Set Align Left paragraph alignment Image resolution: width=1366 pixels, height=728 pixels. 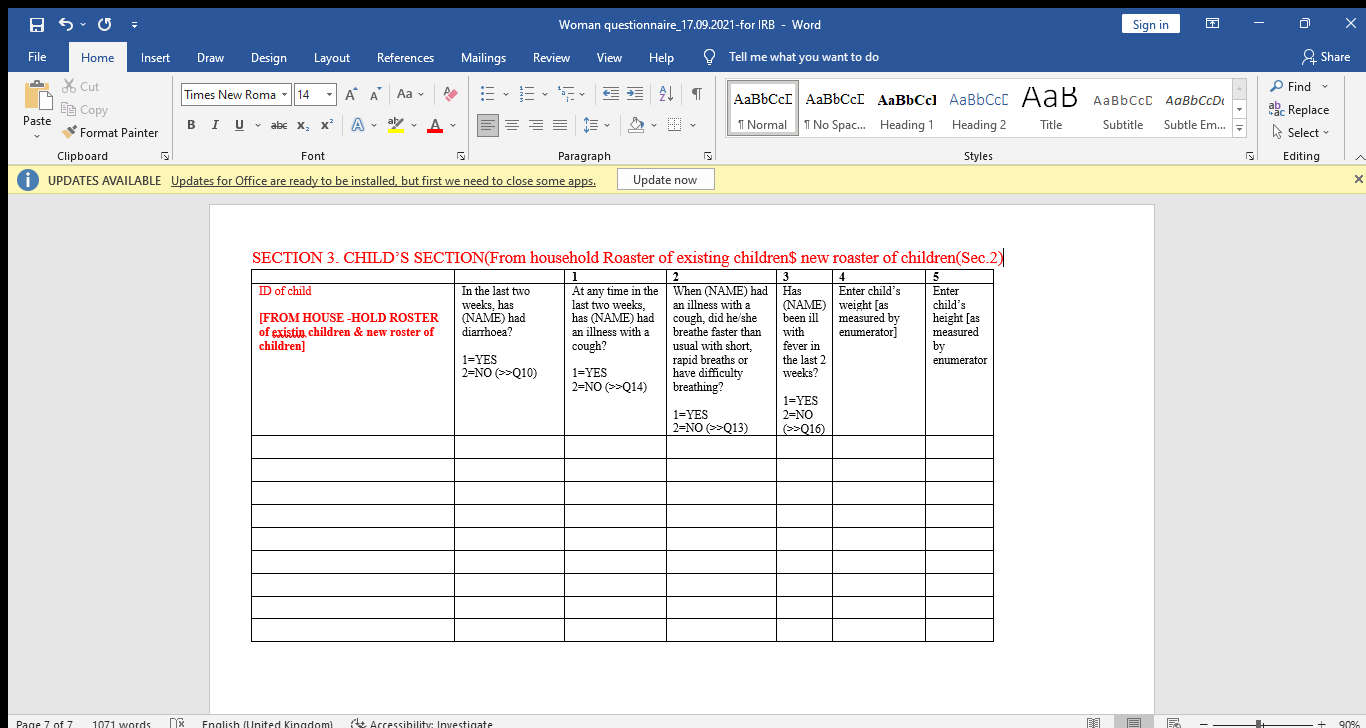coord(488,125)
